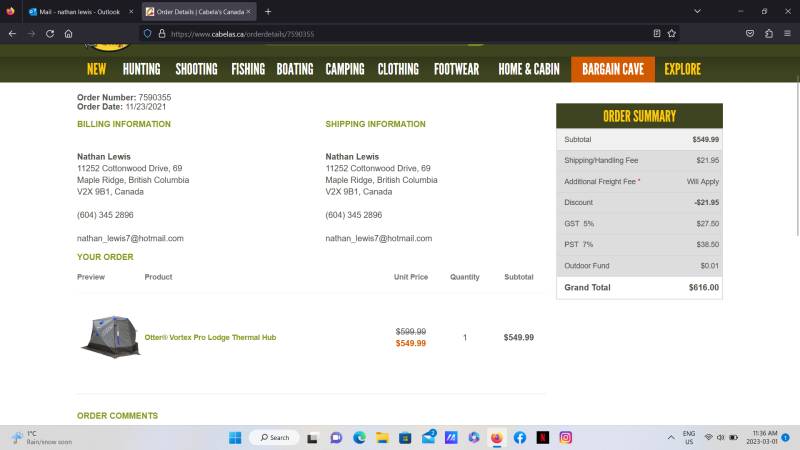This screenshot has width=800, height=450.
Task: Open File Explorer from taskbar
Action: click(382, 438)
